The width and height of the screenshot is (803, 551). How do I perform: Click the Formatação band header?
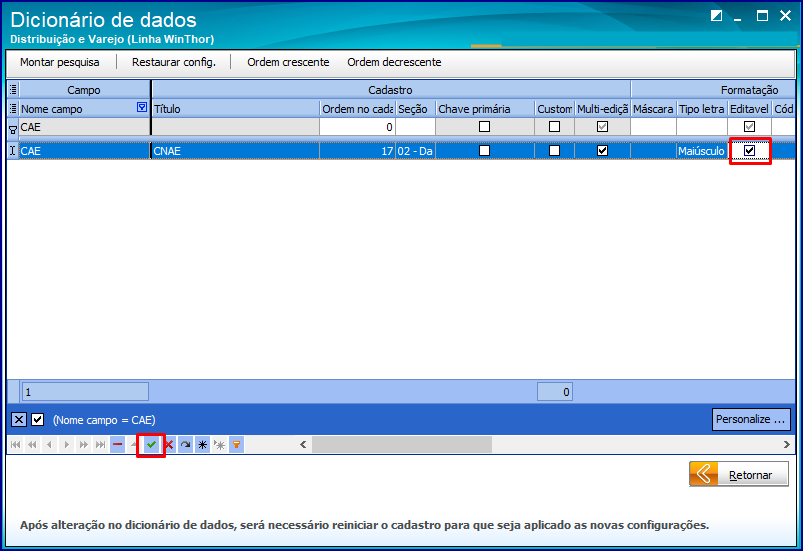pos(713,90)
